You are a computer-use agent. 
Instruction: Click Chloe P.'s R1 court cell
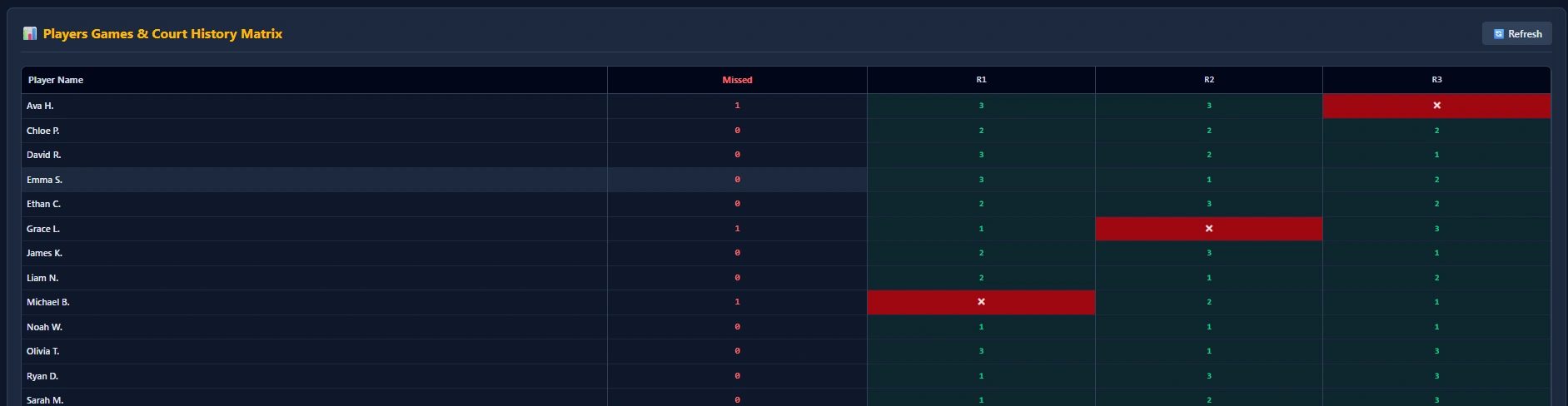(x=981, y=131)
